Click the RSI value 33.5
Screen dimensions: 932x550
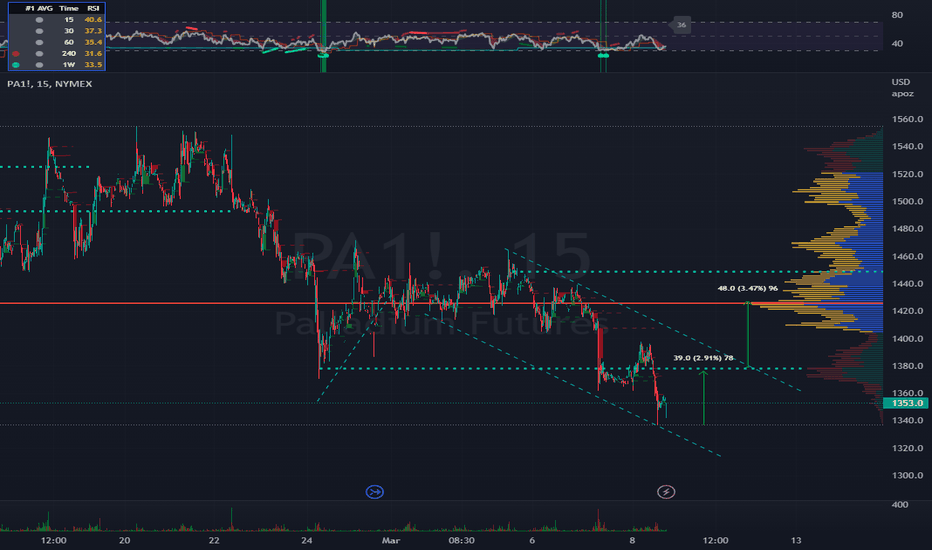(x=93, y=65)
